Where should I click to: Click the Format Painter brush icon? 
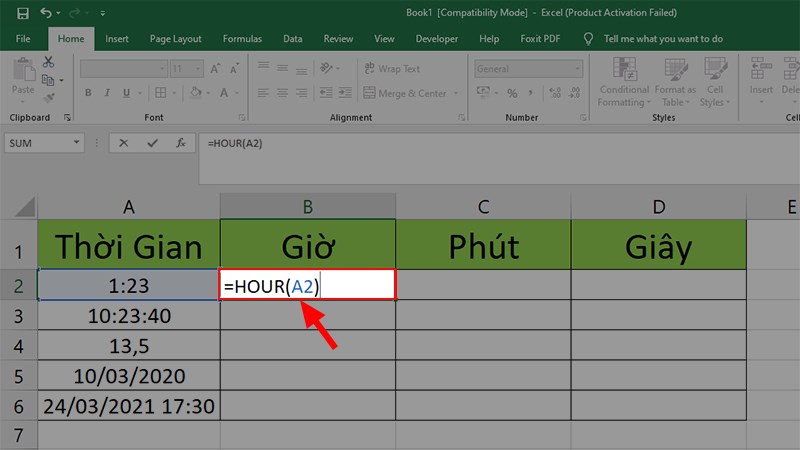[x=49, y=97]
